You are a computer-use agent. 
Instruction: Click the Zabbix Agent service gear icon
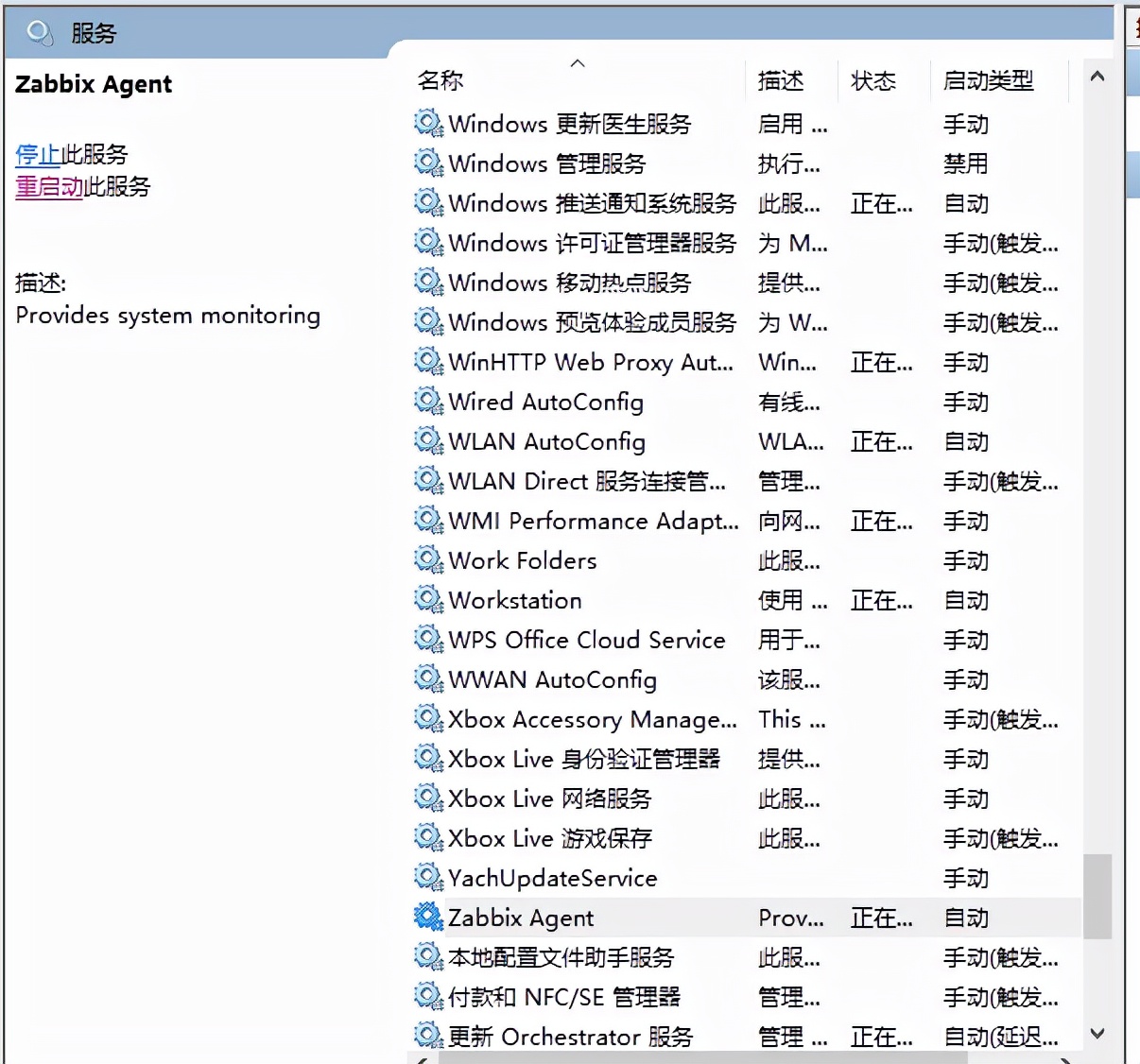click(x=428, y=917)
